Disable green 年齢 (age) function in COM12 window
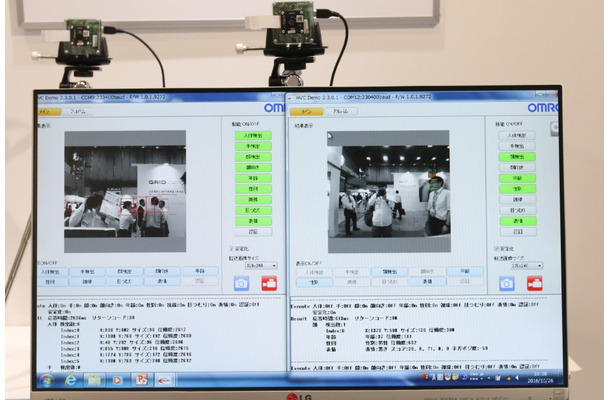 pyautogui.click(x=517, y=178)
